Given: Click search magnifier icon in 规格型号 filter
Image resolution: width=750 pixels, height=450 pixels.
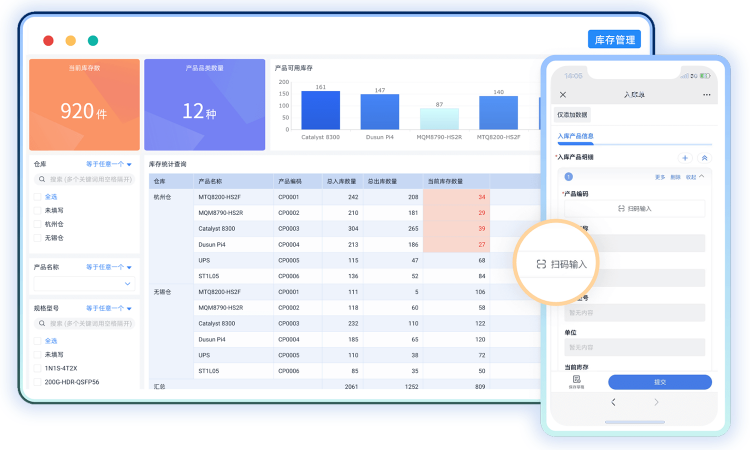Looking at the screenshot, I should [42, 323].
